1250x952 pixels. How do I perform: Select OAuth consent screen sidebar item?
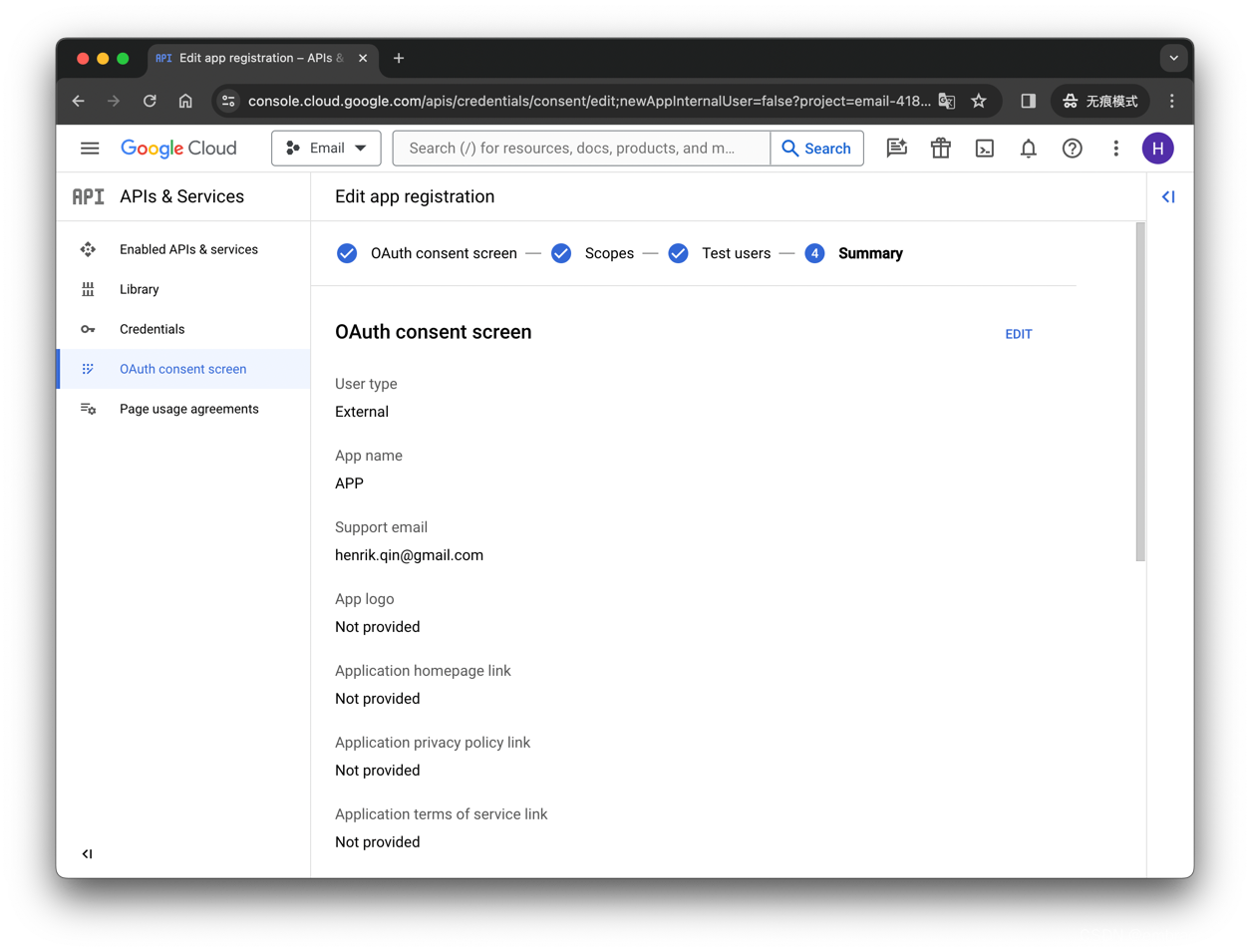(183, 369)
